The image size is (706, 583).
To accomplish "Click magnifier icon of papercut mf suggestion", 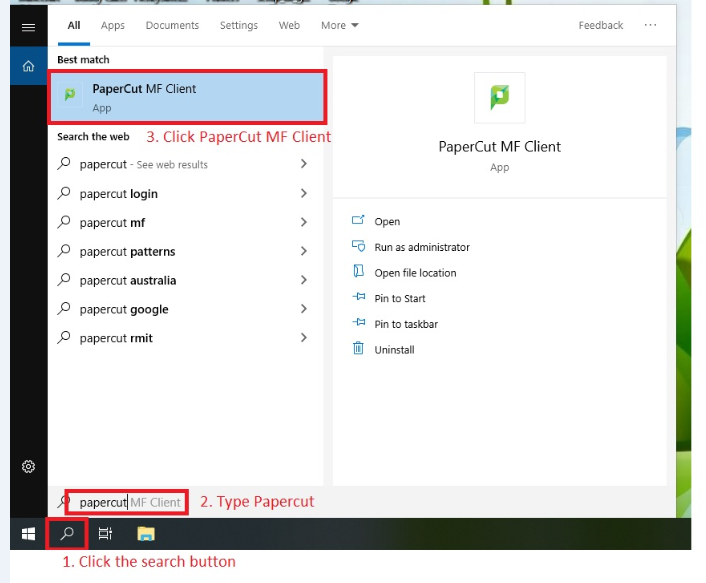I will click(x=64, y=222).
